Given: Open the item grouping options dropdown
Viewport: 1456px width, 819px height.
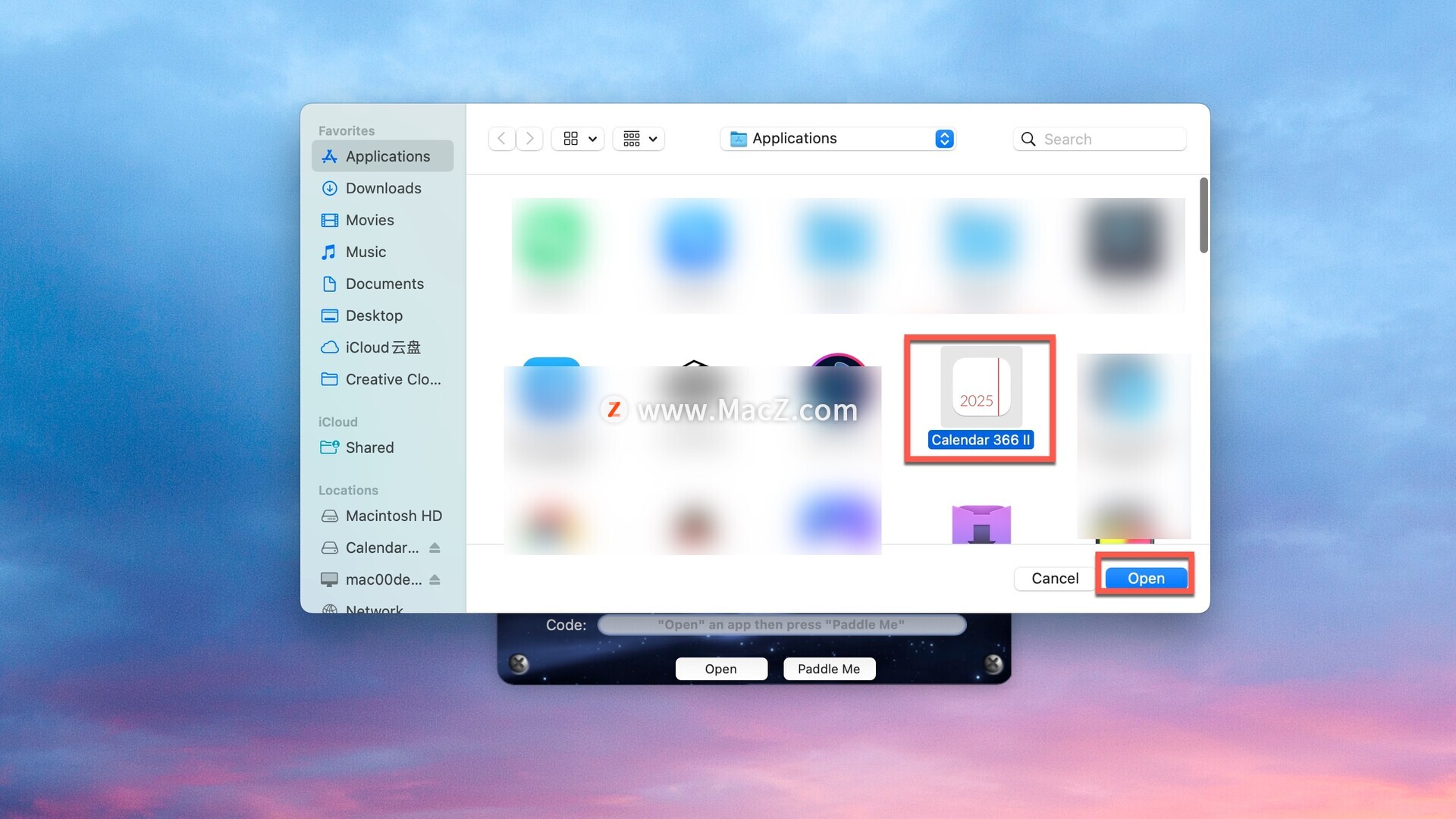Looking at the screenshot, I should [639, 139].
